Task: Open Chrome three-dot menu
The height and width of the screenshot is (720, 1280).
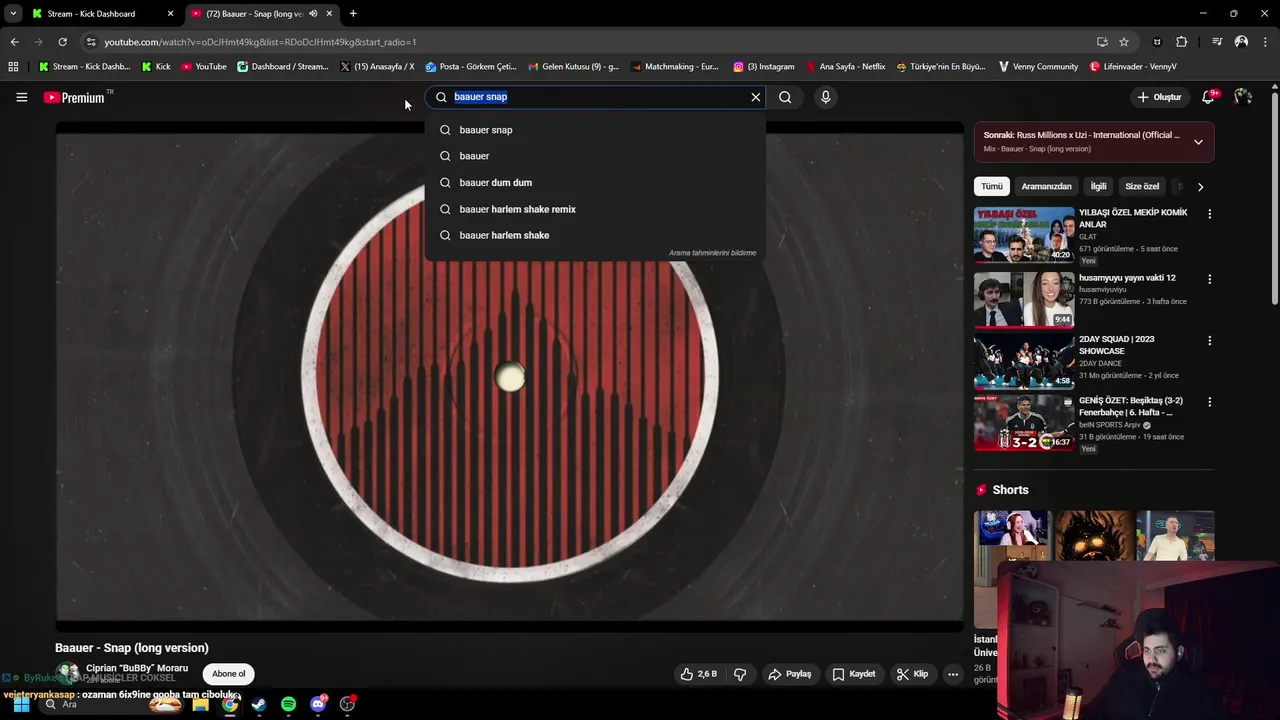Action: pos(1265,42)
